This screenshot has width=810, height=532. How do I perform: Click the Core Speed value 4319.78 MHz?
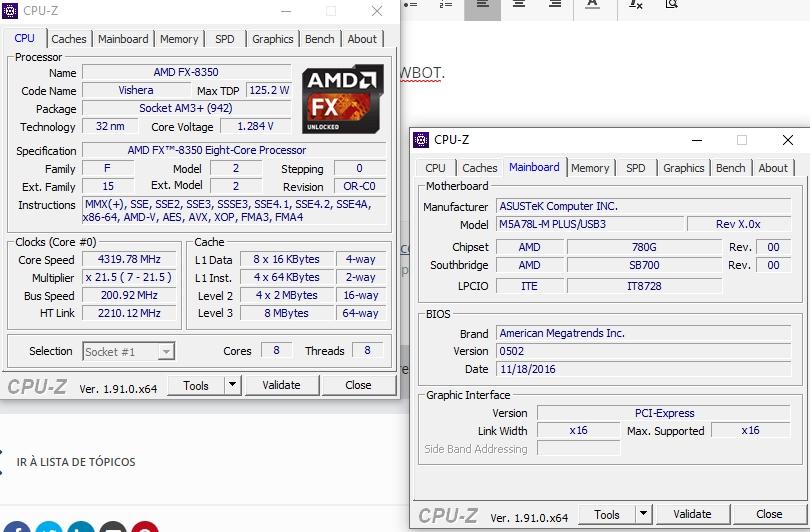pyautogui.click(x=129, y=259)
